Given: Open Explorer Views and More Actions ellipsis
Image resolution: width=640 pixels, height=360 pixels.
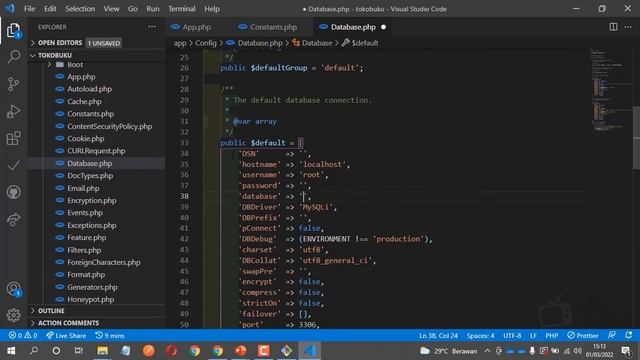Looking at the screenshot, I should [152, 27].
